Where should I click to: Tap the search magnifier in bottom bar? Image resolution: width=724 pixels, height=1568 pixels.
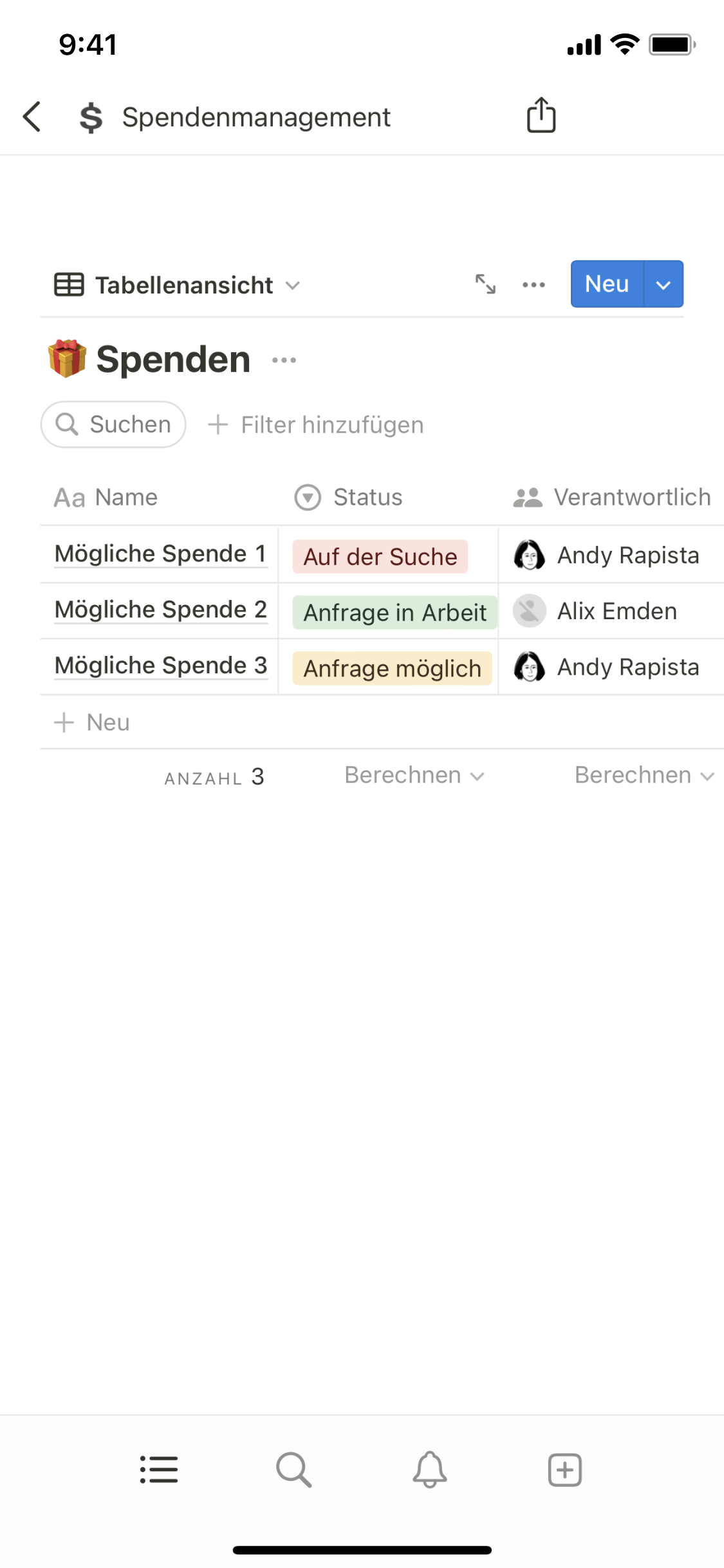tap(294, 1470)
